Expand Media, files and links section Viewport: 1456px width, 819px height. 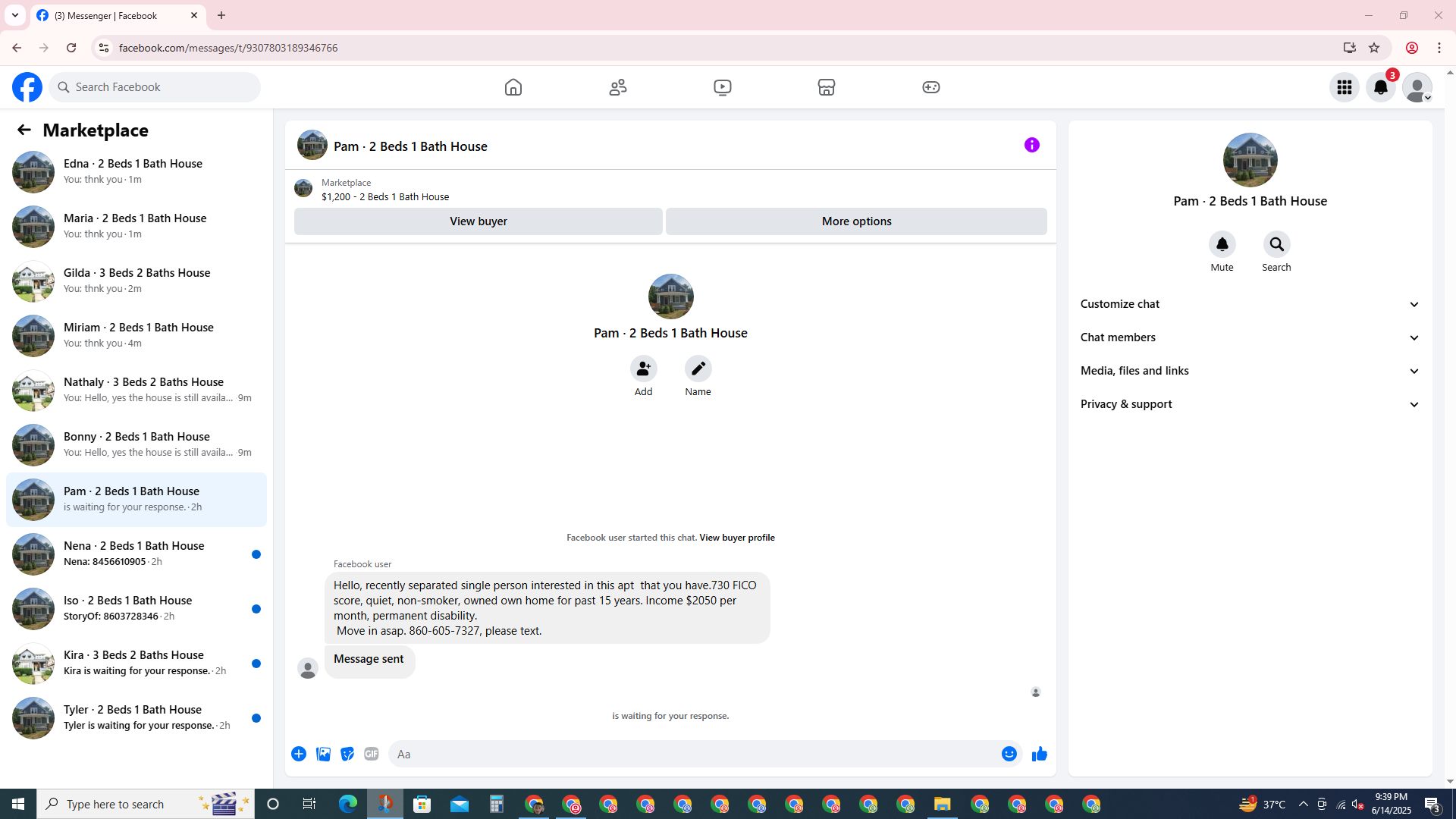pos(1250,371)
